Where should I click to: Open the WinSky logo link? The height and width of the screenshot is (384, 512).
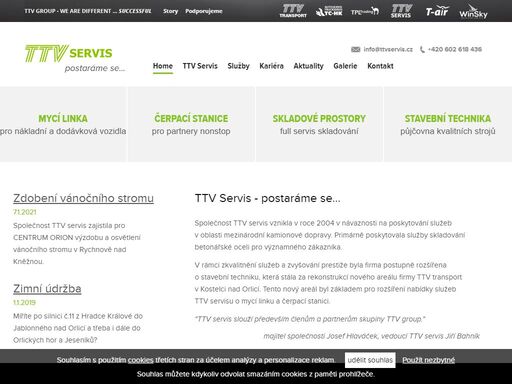473,12
